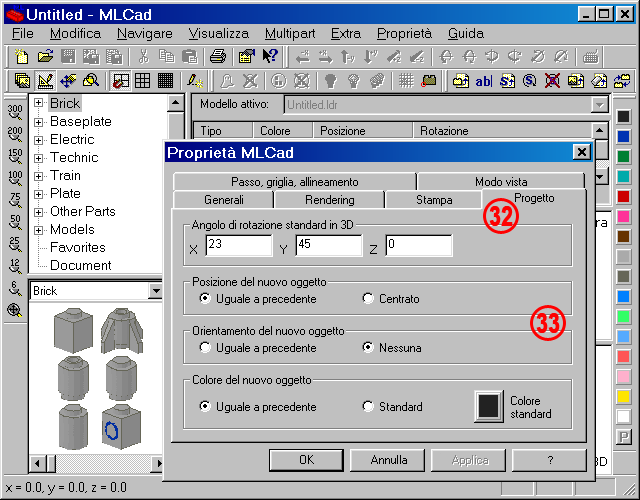This screenshot has height=500, width=640.
Task: Open the Extra menu
Action: pos(346,33)
